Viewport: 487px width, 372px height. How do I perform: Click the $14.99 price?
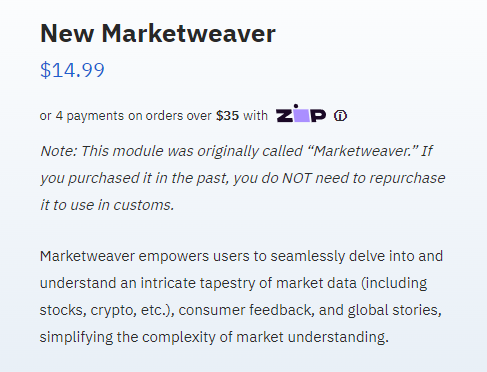(x=72, y=70)
